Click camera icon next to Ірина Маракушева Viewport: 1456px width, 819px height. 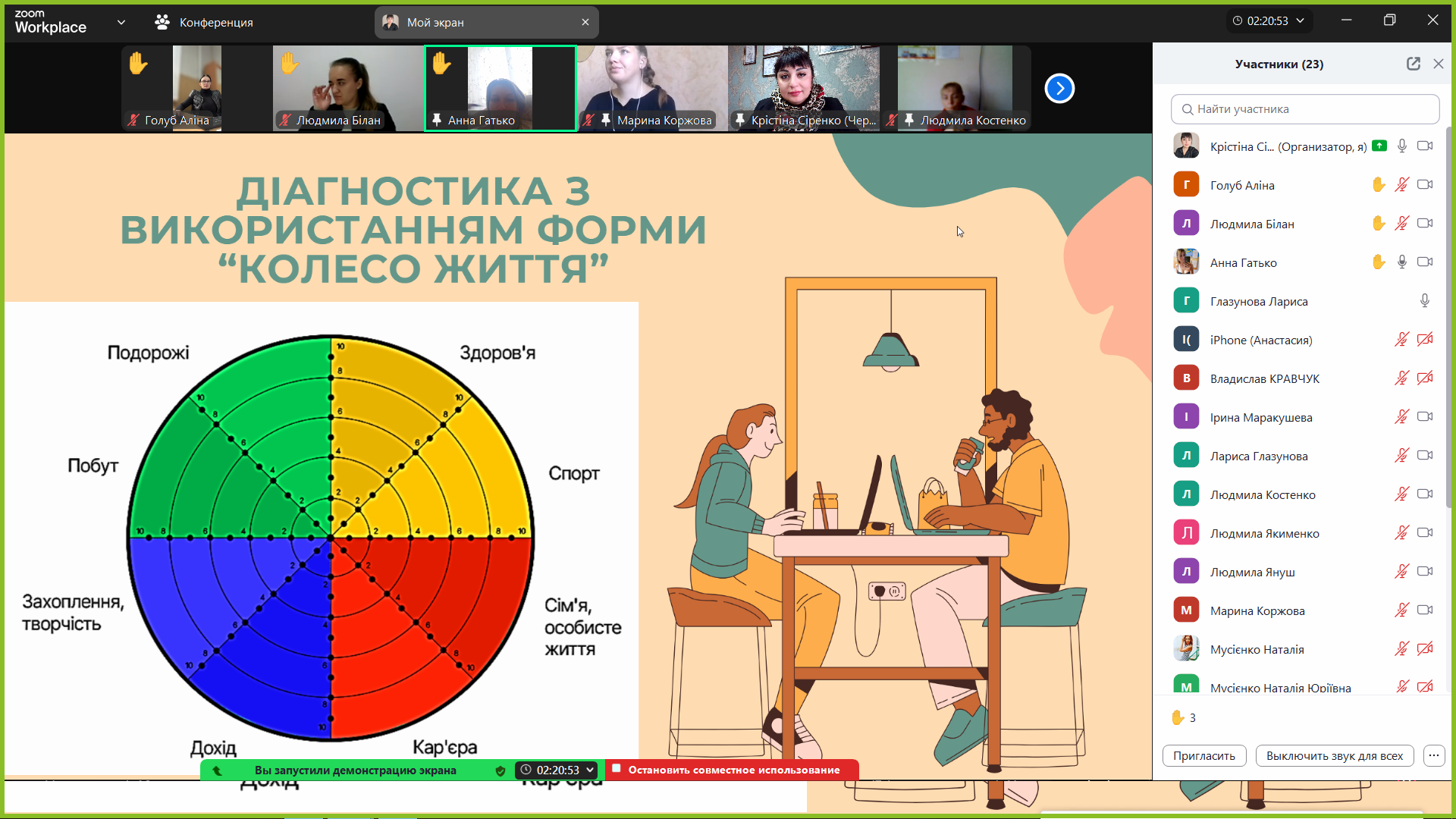point(1424,416)
